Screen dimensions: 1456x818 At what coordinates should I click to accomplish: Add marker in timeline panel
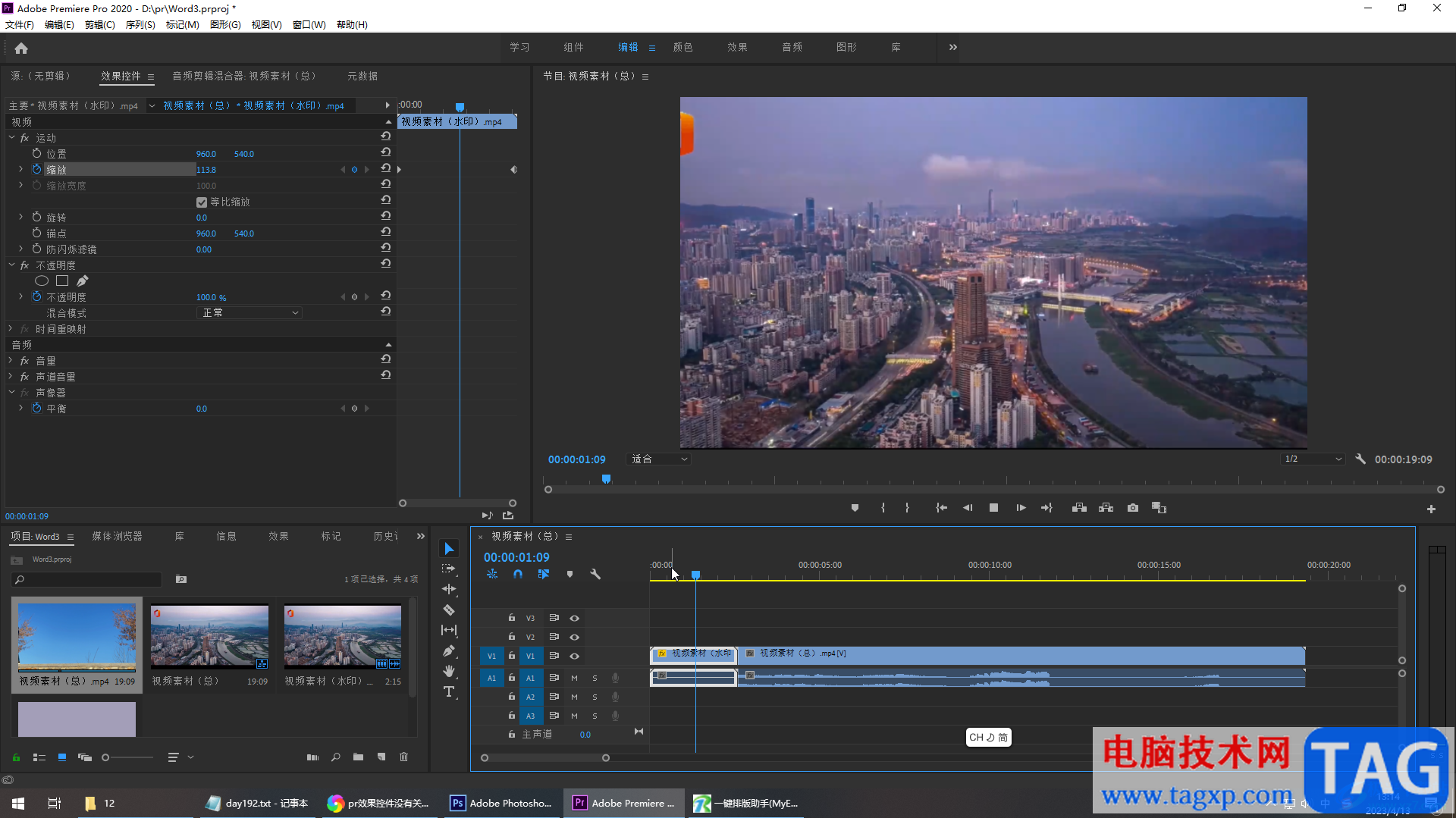tap(570, 575)
